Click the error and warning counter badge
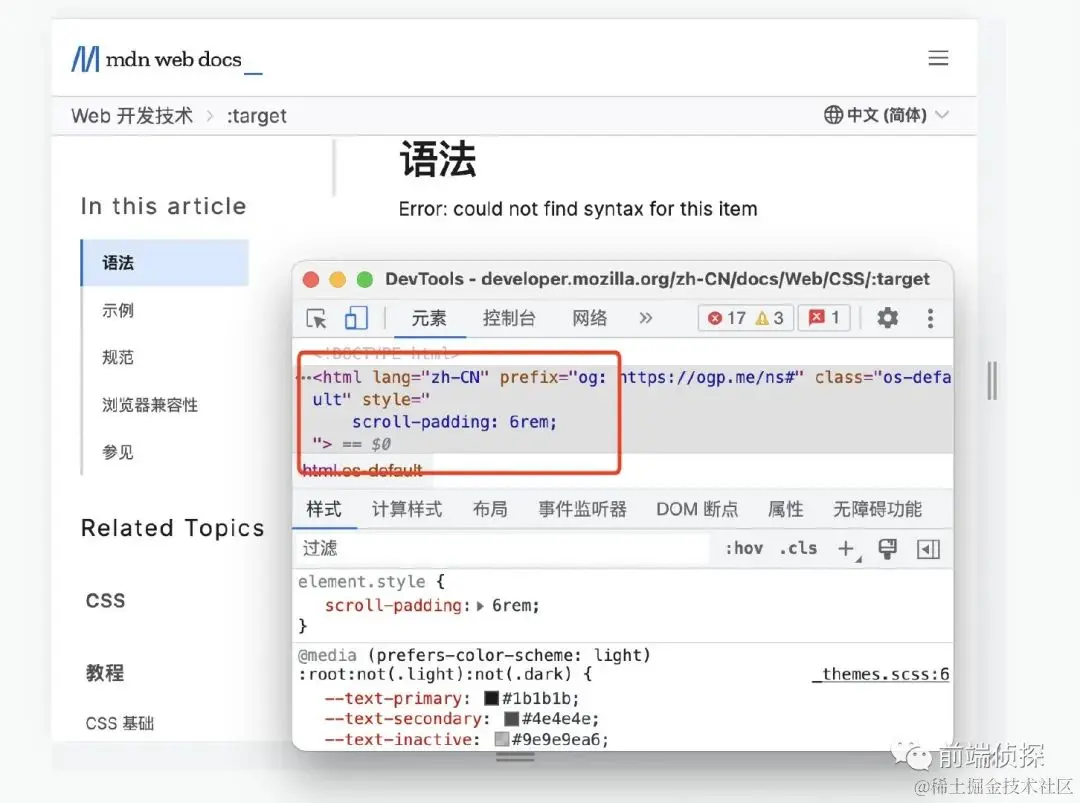 click(745, 318)
